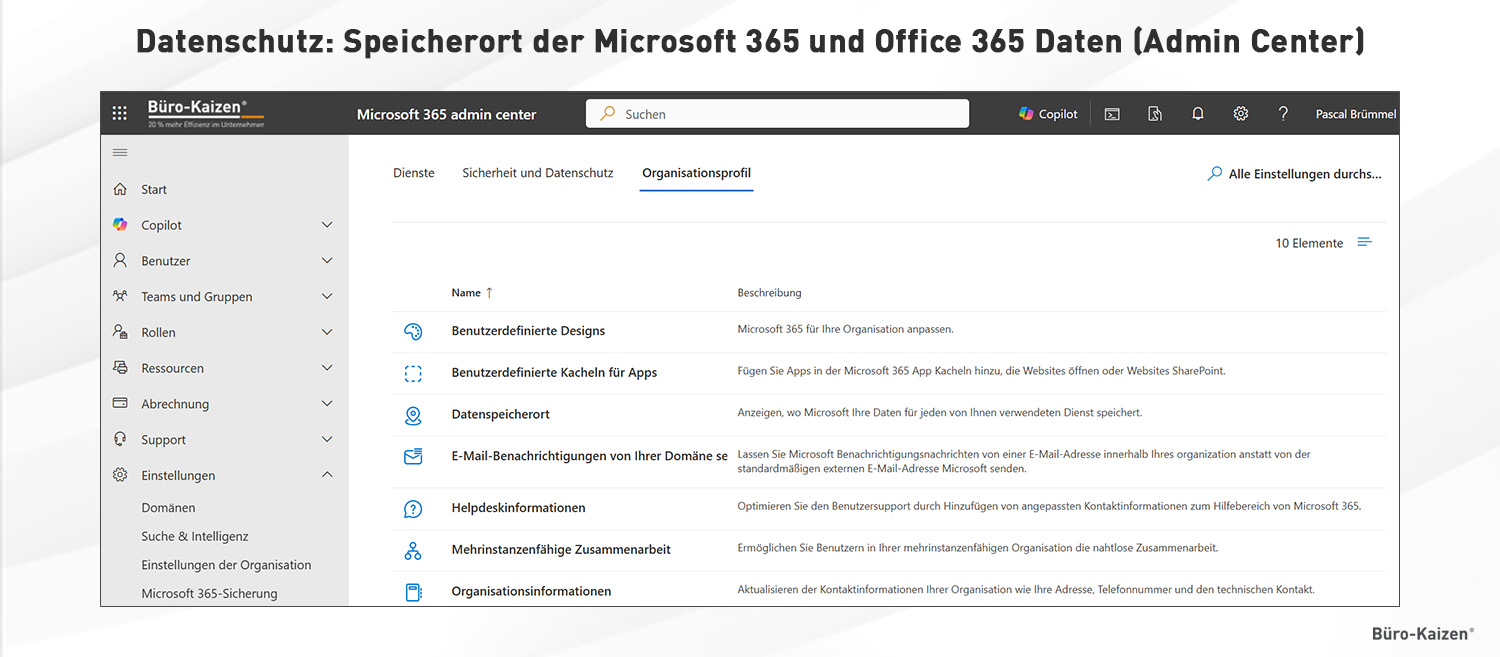
Task: Click the Büro-Kaizen logo in header
Action: click(205, 113)
